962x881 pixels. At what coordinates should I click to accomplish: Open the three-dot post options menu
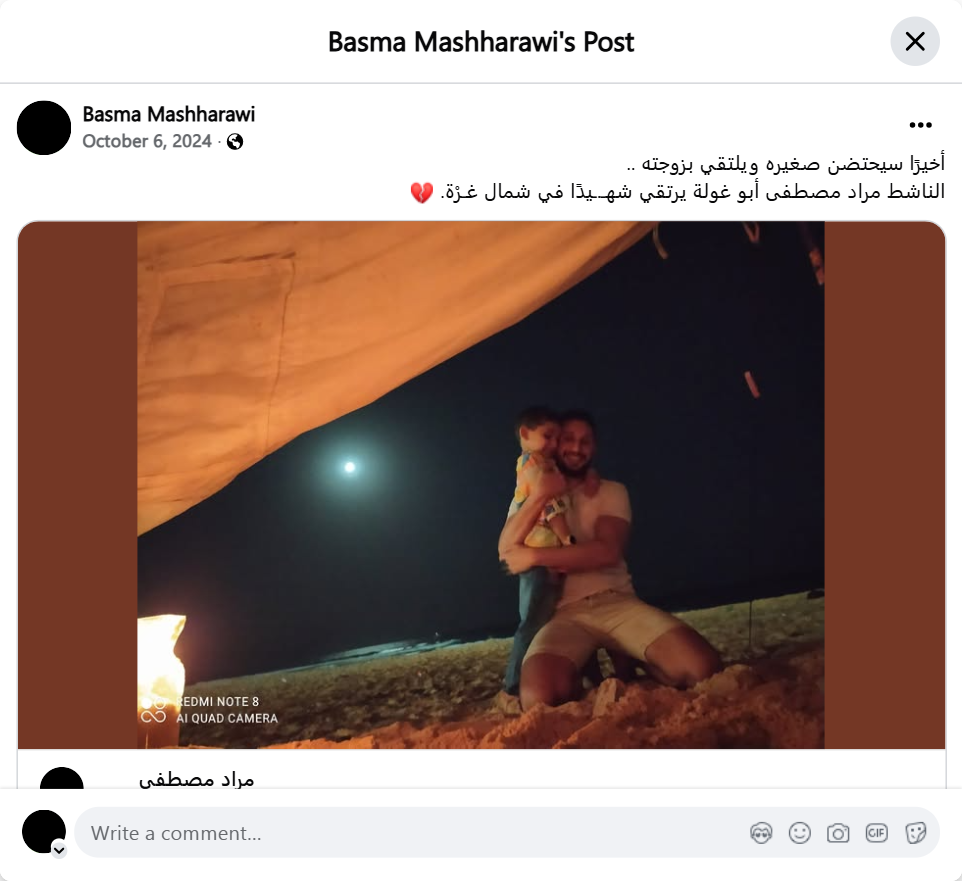pos(920,125)
